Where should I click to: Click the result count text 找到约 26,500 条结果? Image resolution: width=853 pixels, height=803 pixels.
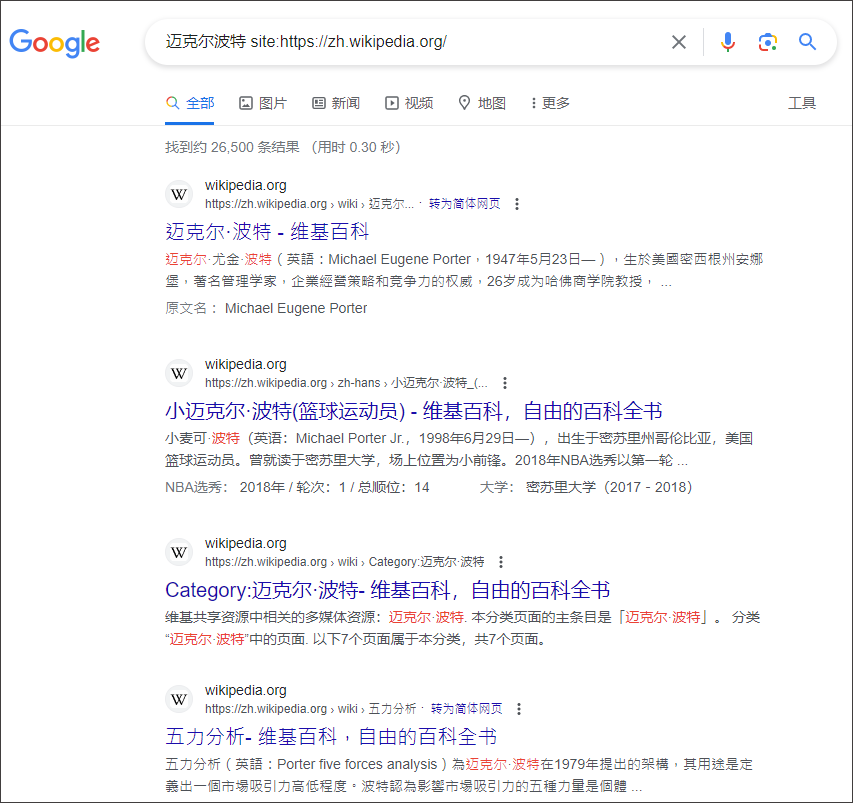point(232,147)
